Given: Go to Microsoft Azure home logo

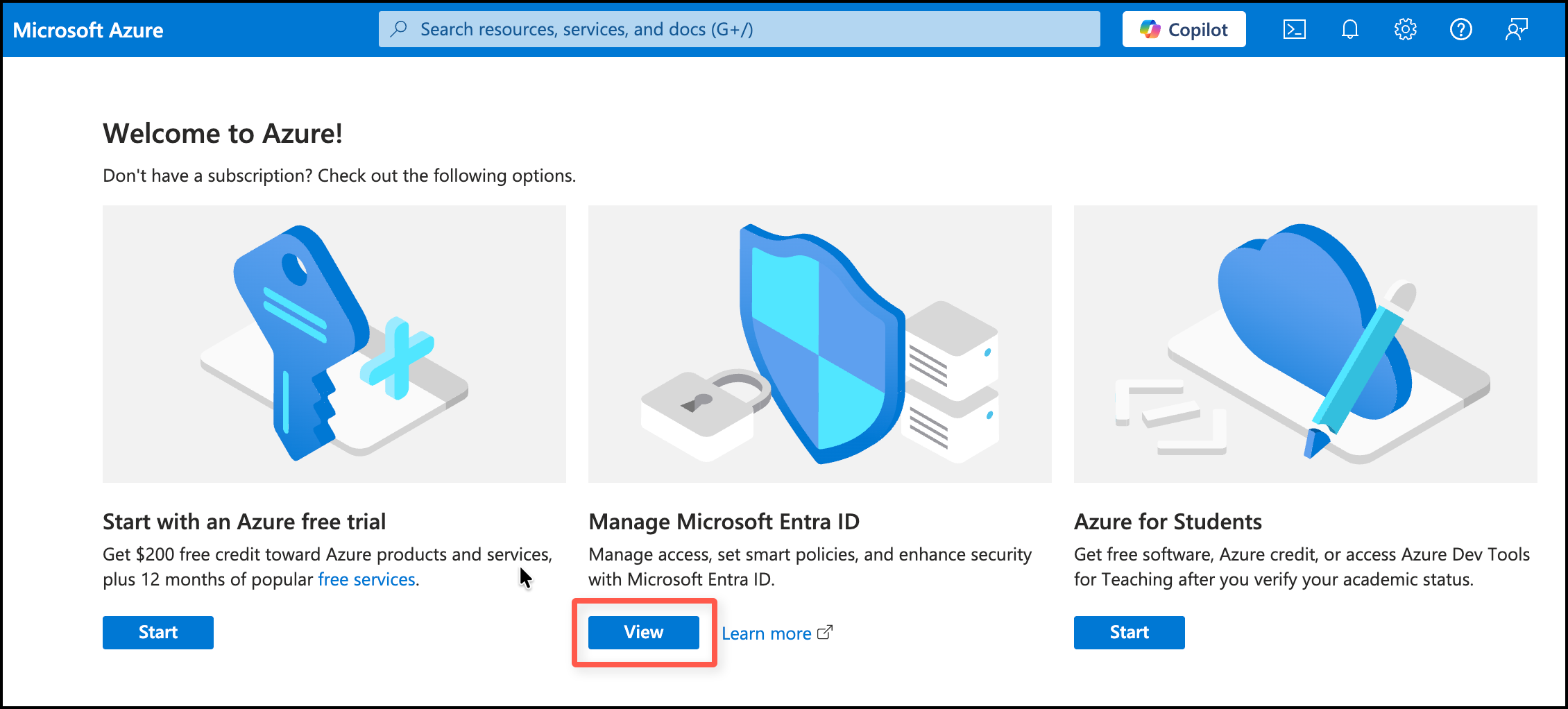Looking at the screenshot, I should click(x=88, y=30).
